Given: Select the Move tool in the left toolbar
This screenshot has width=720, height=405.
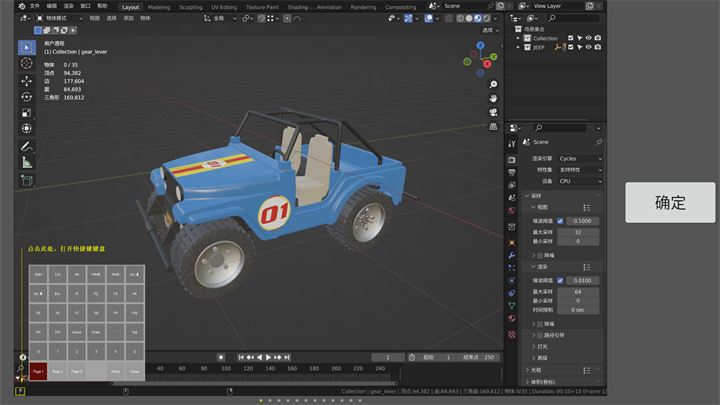Looking at the screenshot, I should tap(27, 81).
